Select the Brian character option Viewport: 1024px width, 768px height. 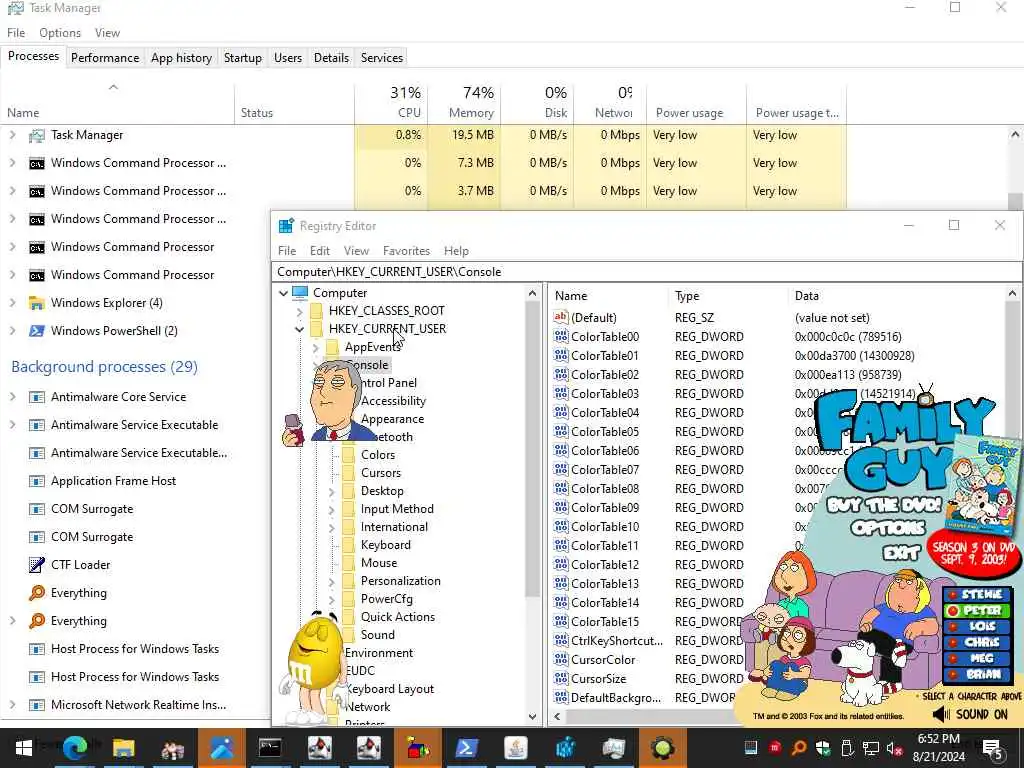tap(976, 674)
